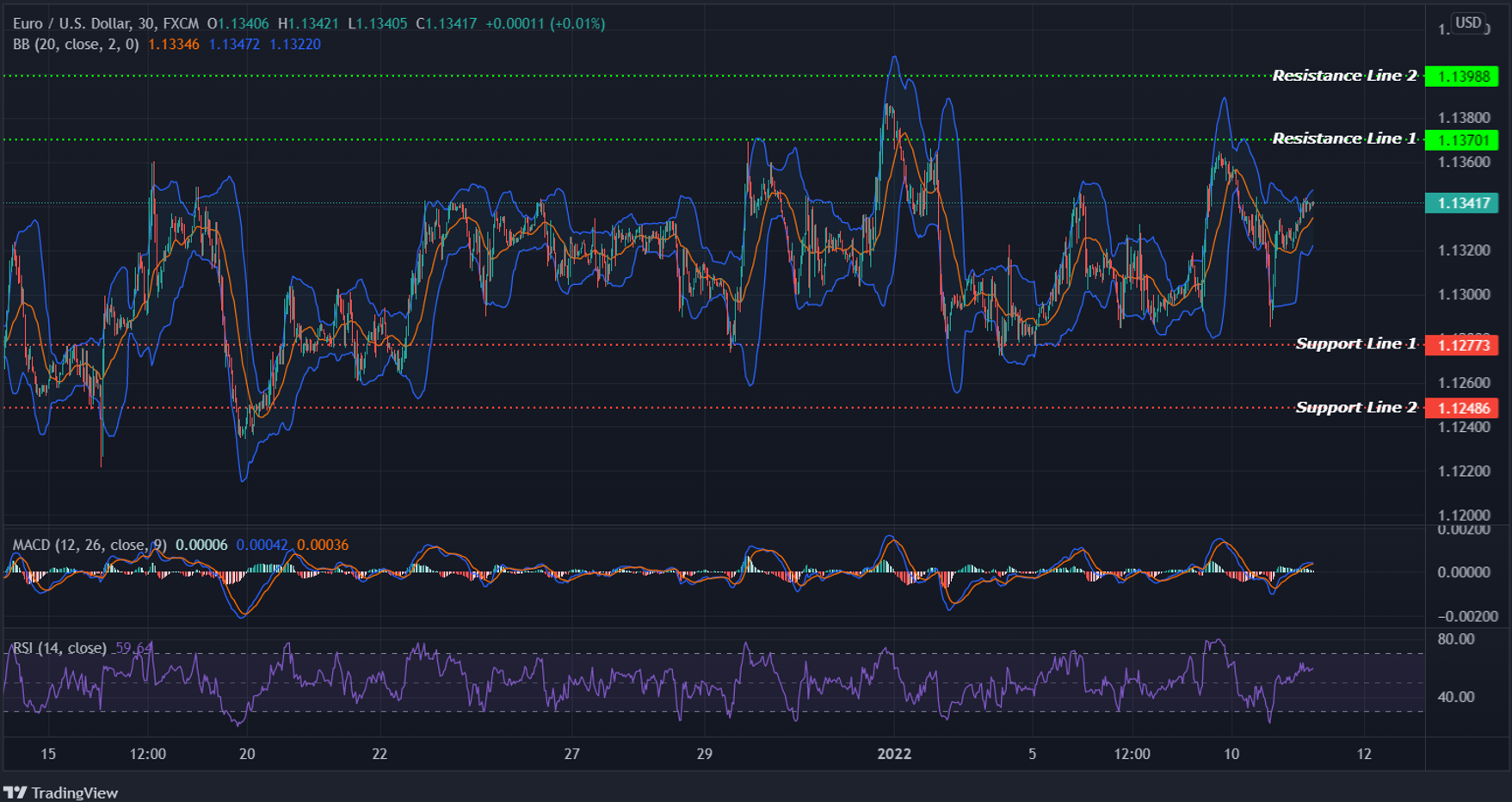1512x802 pixels.
Task: Select the Resistance Line 2 price tag
Action: click(1463, 76)
